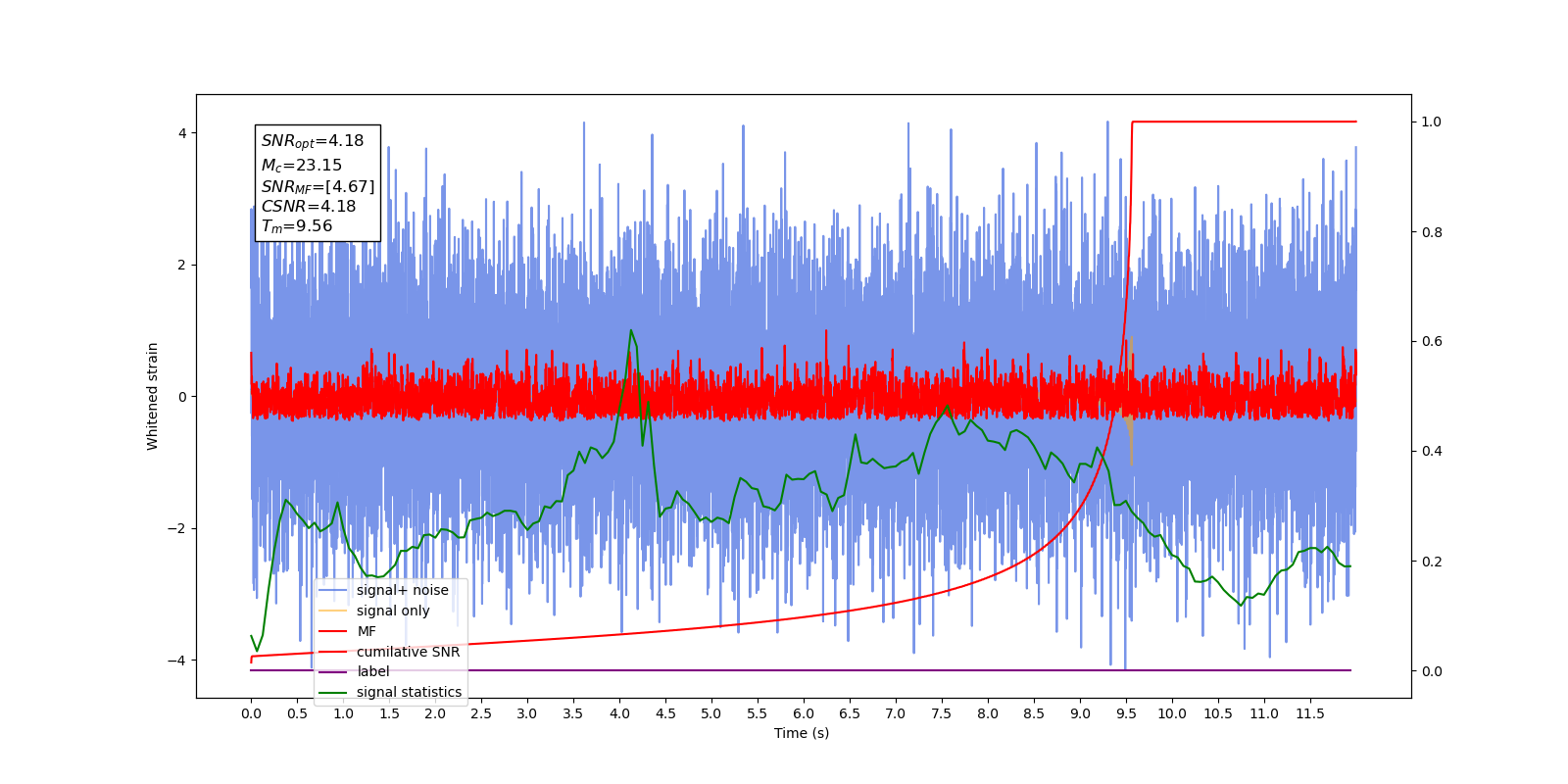
Task: Click the left-axis tick label −4
Action: (177, 661)
